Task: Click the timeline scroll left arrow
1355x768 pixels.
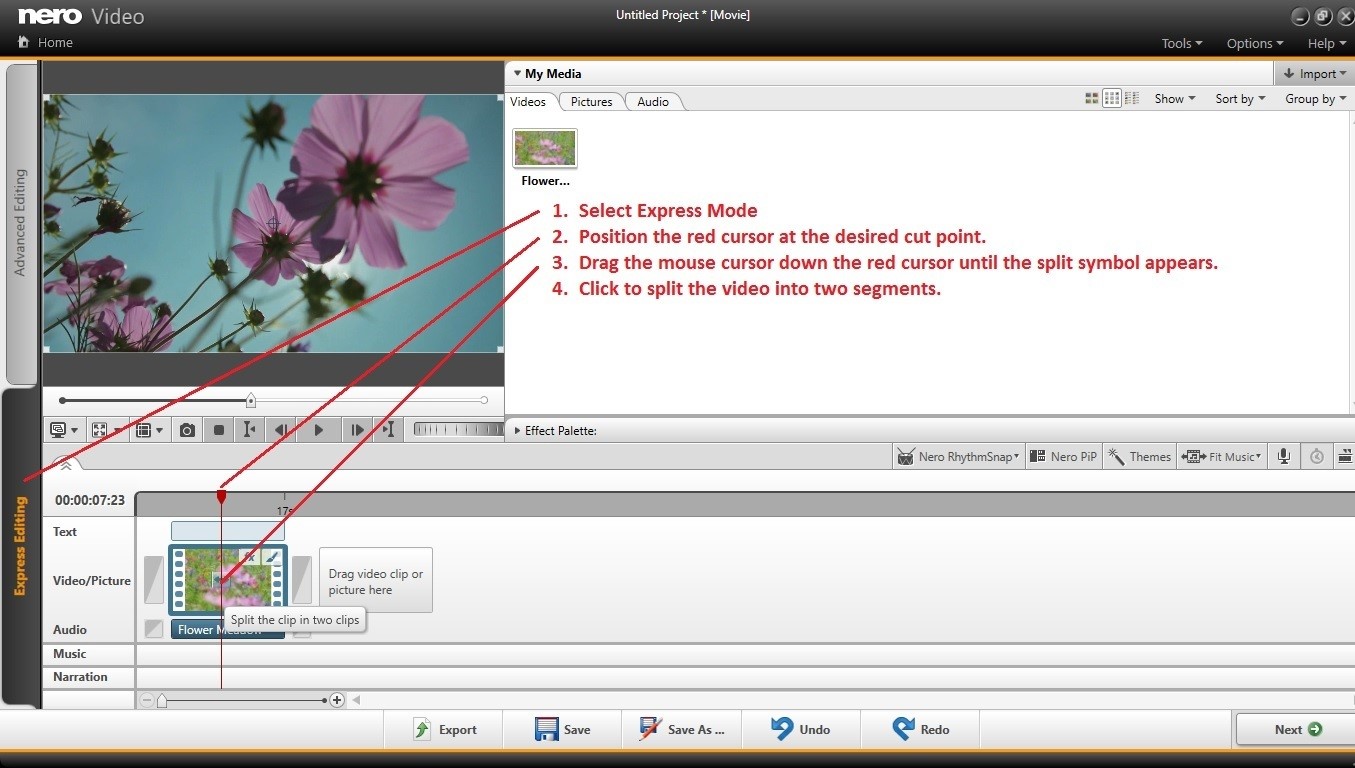Action: coord(356,700)
